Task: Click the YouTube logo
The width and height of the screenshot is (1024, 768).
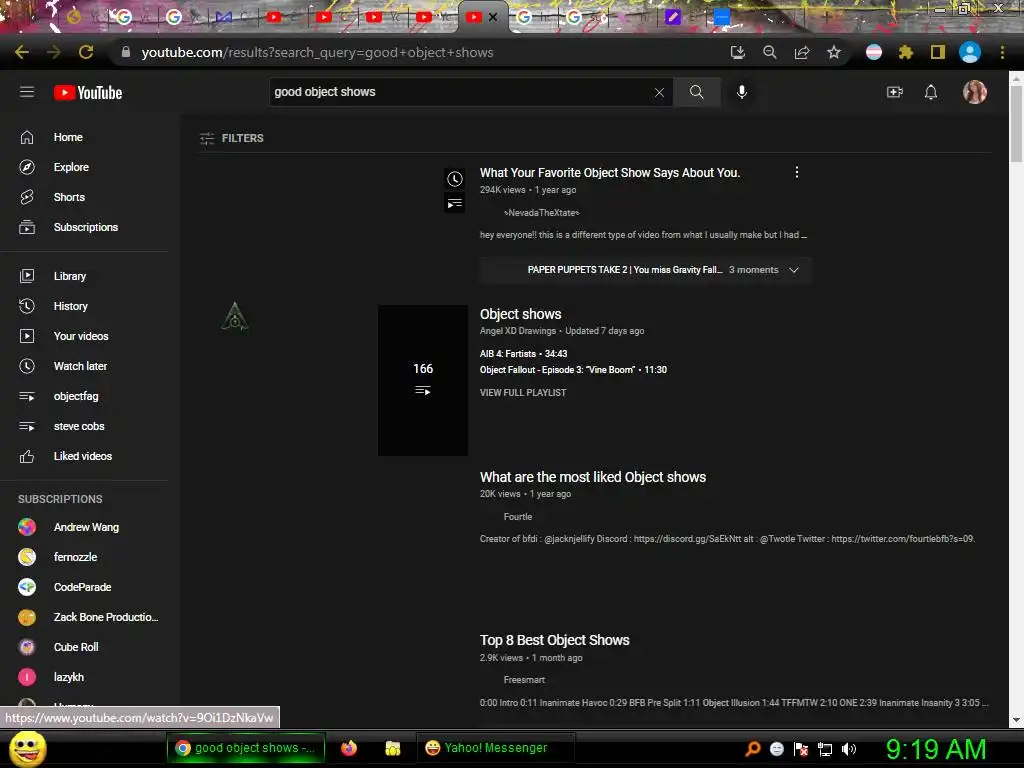Action: (x=88, y=93)
